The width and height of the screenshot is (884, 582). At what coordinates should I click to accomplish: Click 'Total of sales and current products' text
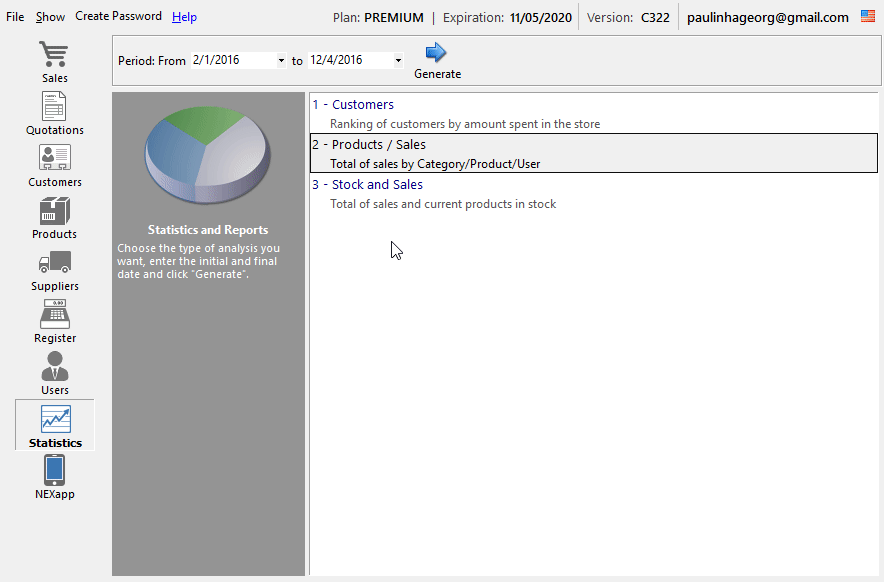click(x=443, y=204)
